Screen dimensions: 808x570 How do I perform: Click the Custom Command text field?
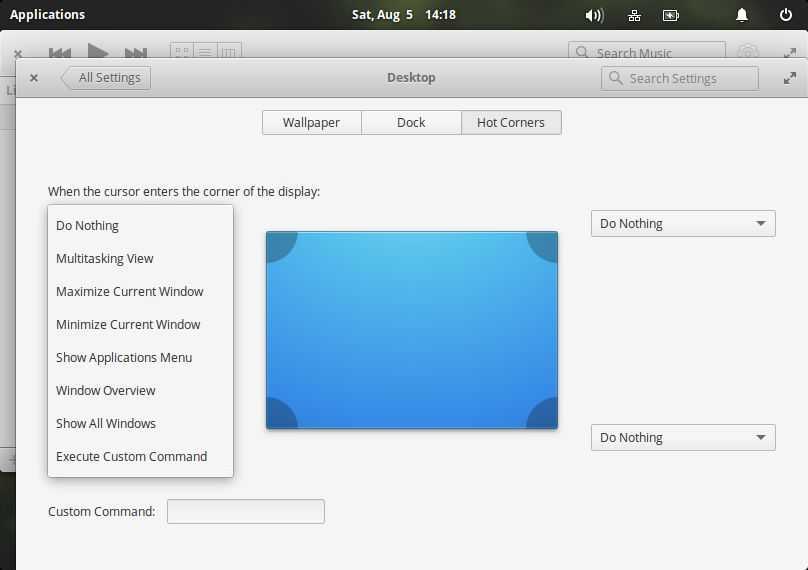(x=246, y=511)
